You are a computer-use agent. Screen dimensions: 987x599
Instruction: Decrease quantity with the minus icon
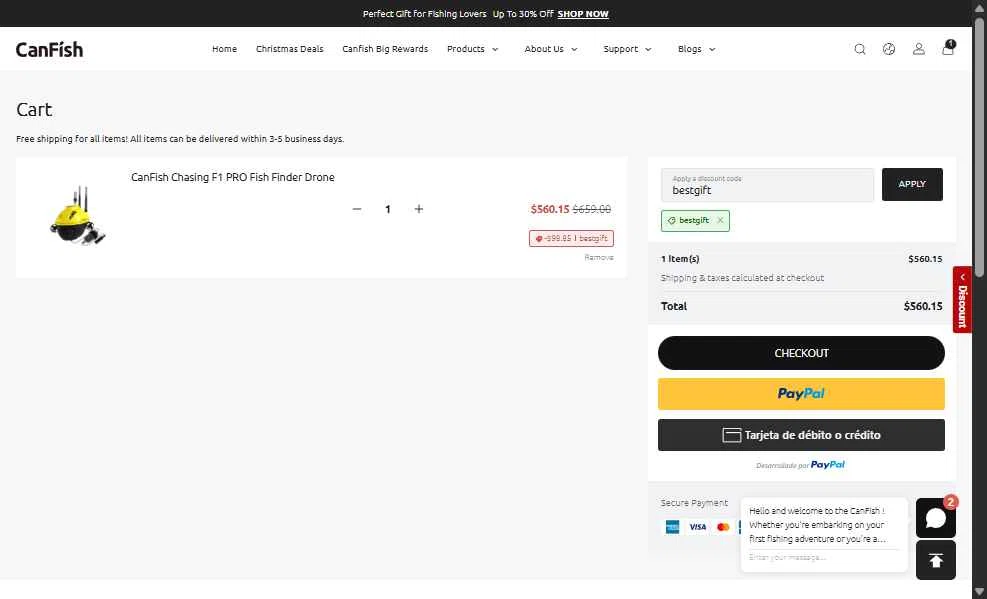click(x=357, y=209)
